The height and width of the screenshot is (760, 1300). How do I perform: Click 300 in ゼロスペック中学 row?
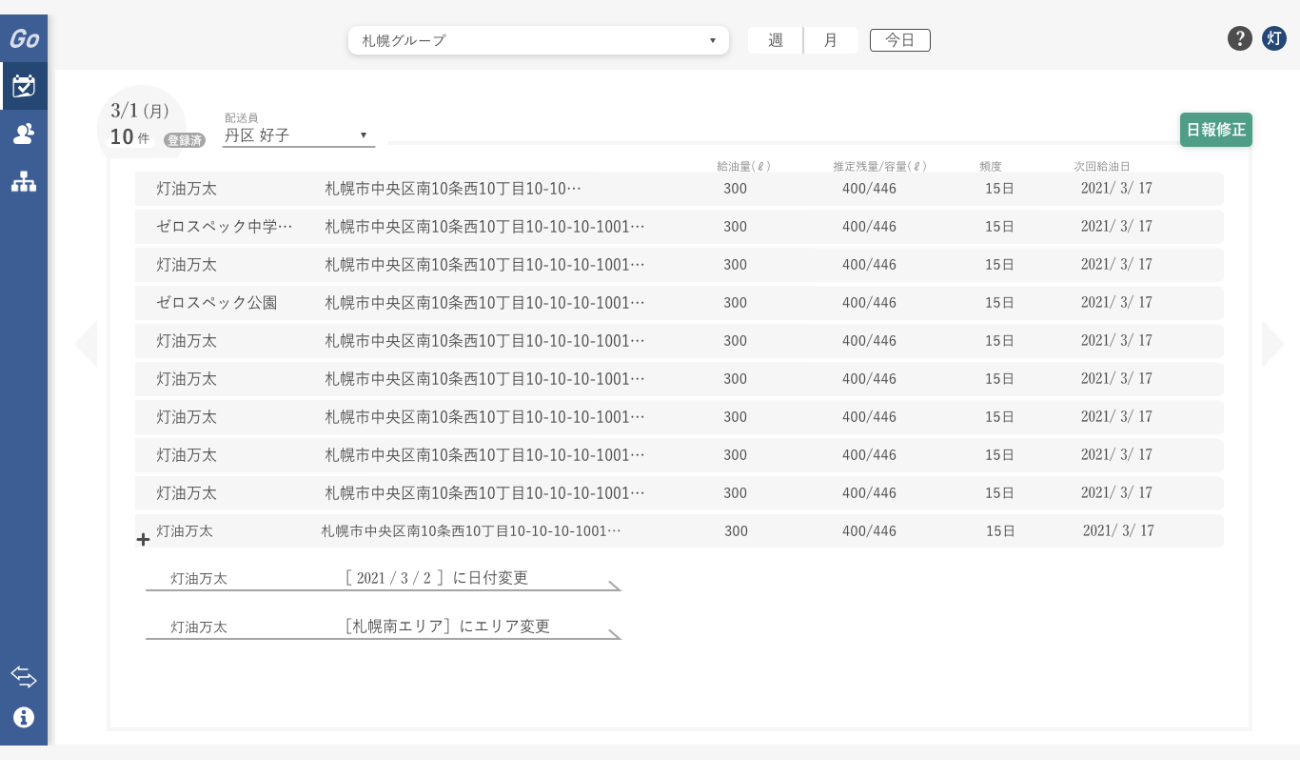735,227
